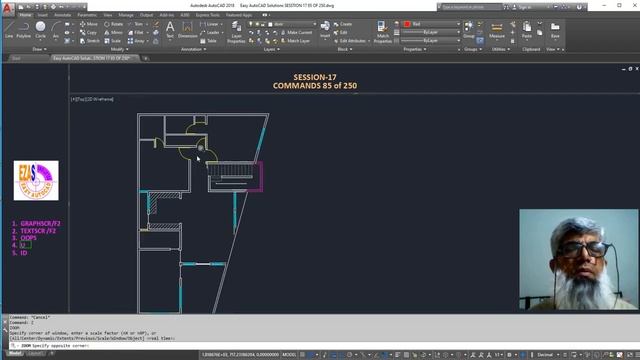
Task: Select the Text tool
Action: [170, 30]
